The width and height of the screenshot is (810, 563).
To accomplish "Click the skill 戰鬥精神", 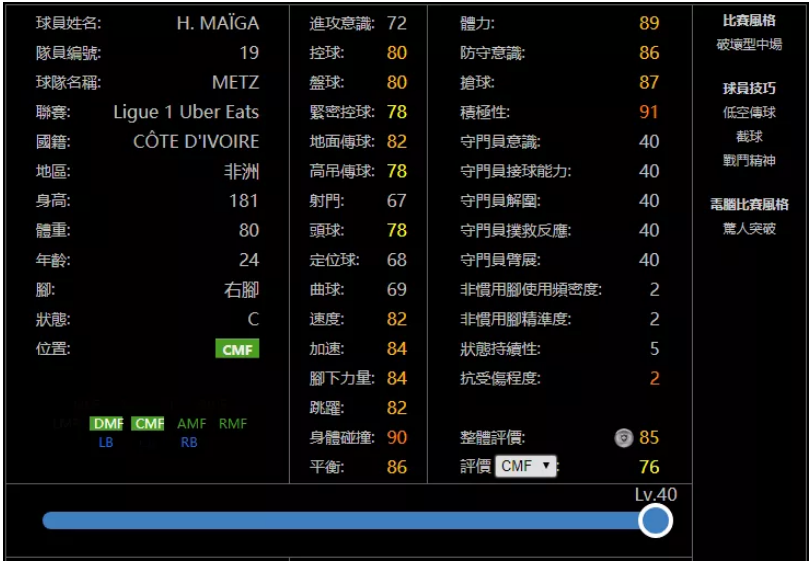I will coord(749,161).
